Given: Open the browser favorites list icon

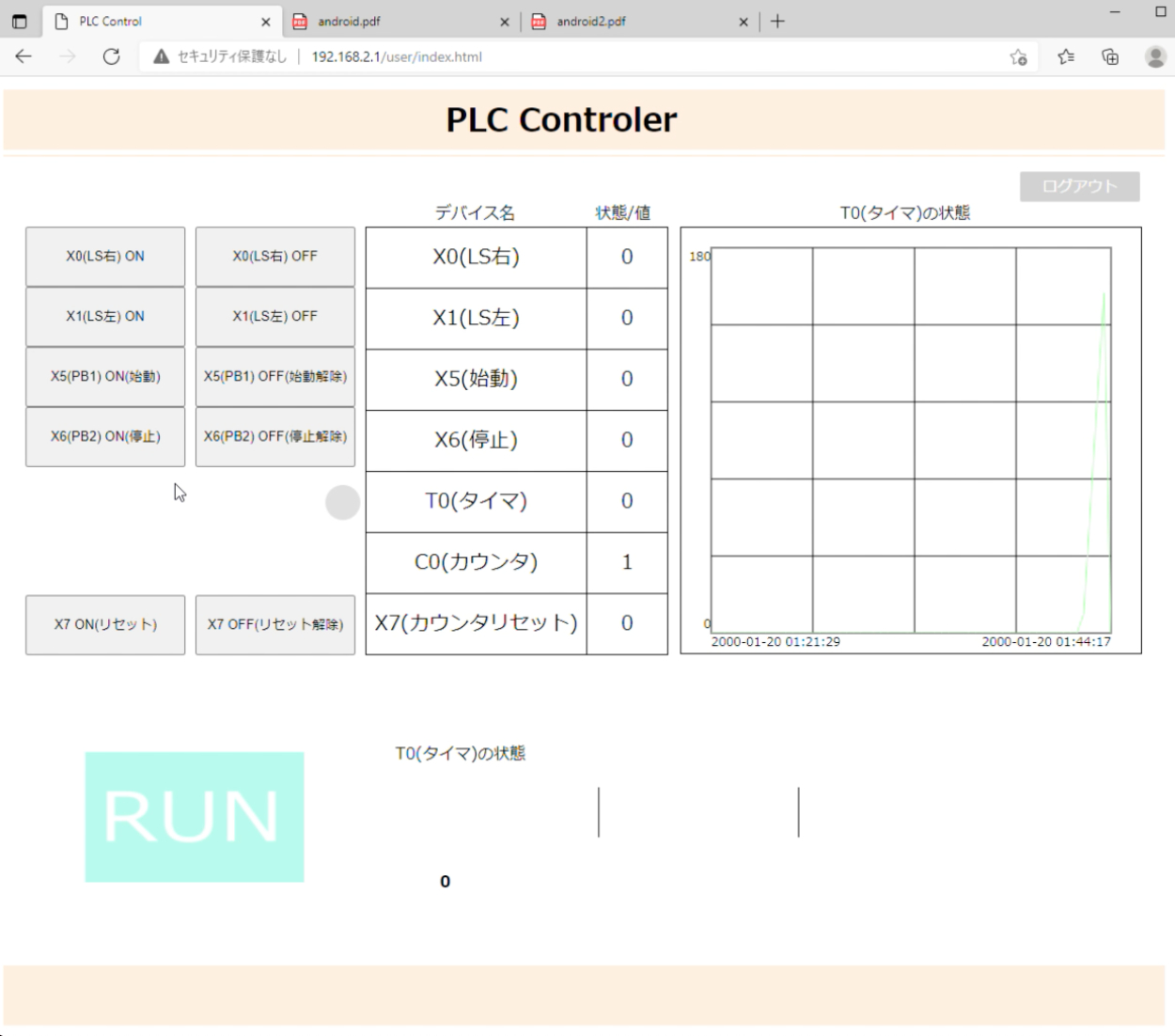Looking at the screenshot, I should [1065, 57].
